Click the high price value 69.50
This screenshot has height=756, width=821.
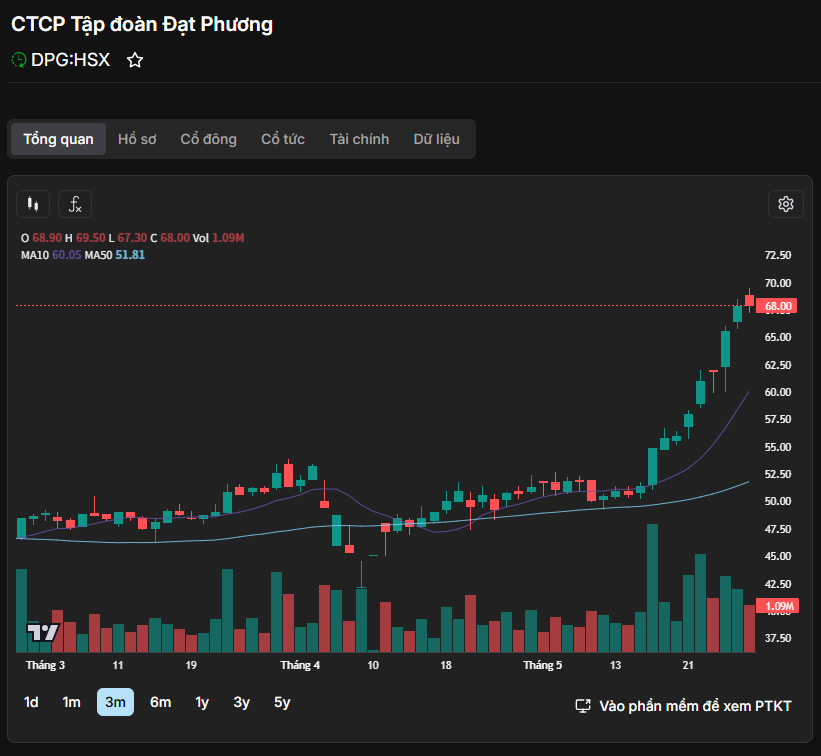pos(91,238)
